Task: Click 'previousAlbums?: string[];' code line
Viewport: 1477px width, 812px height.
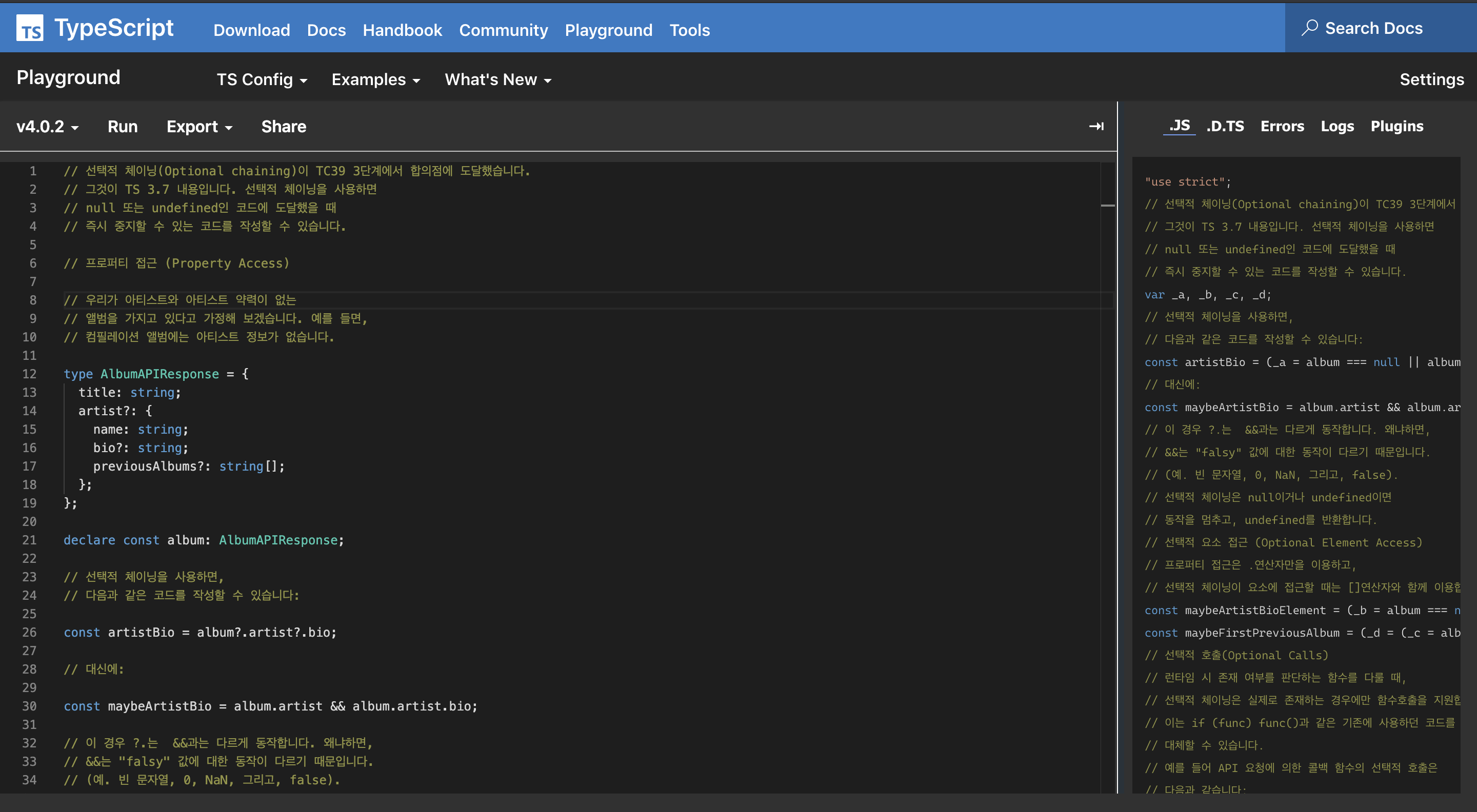Action: coord(189,466)
